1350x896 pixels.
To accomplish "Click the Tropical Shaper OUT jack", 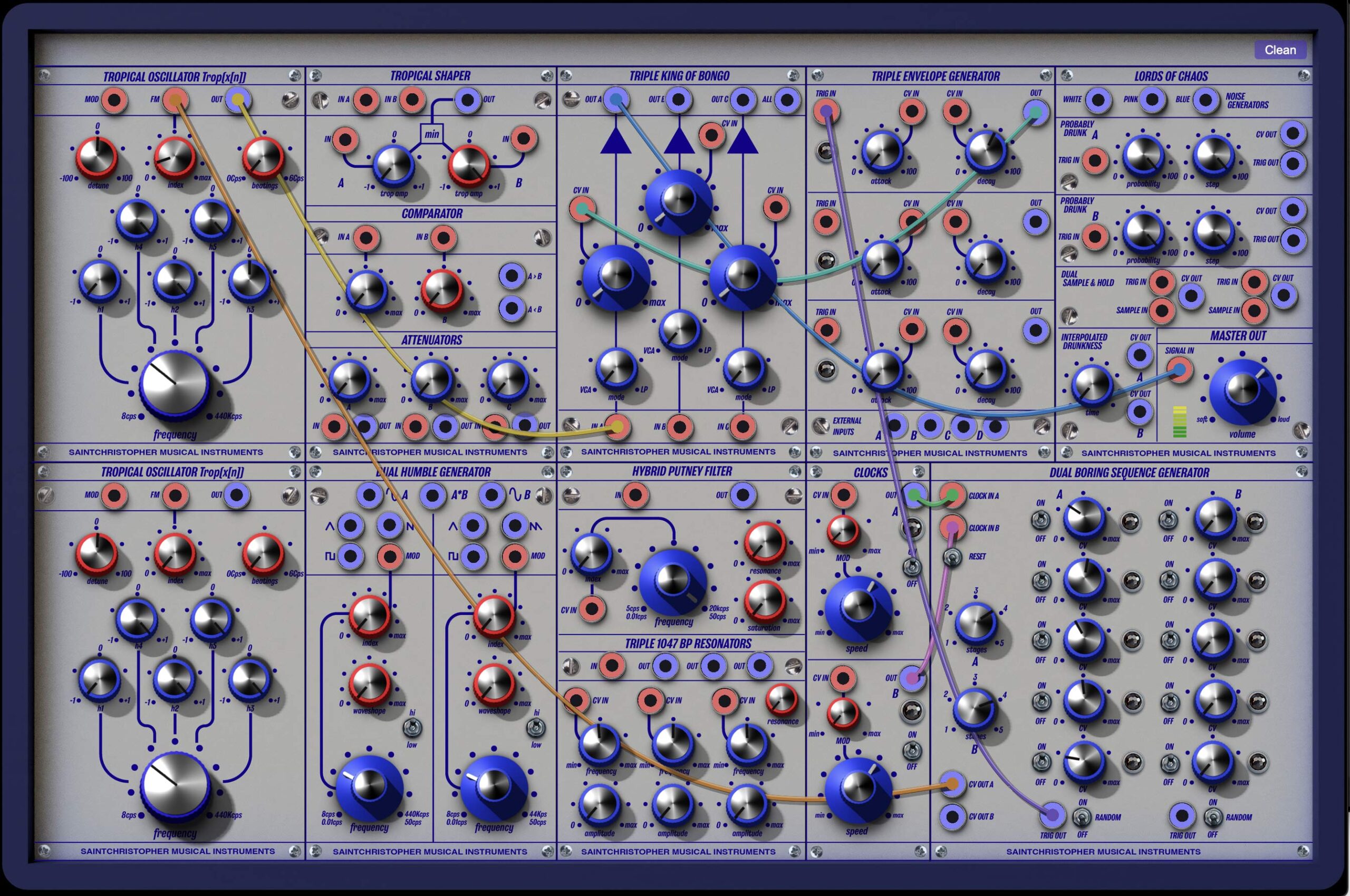I will [468, 100].
